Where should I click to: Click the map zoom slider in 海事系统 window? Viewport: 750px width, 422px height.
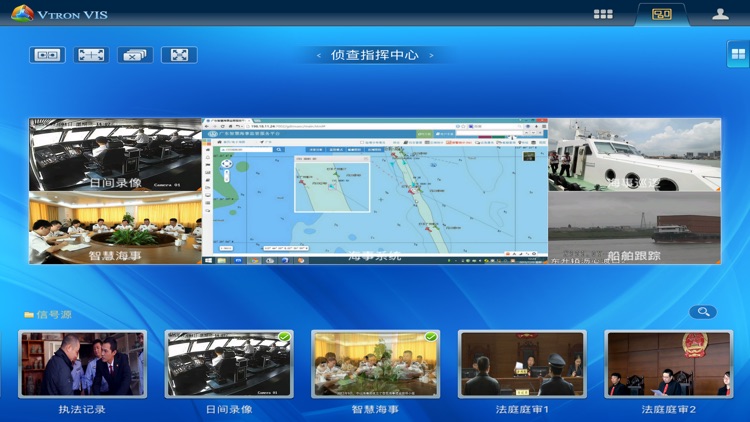click(226, 176)
